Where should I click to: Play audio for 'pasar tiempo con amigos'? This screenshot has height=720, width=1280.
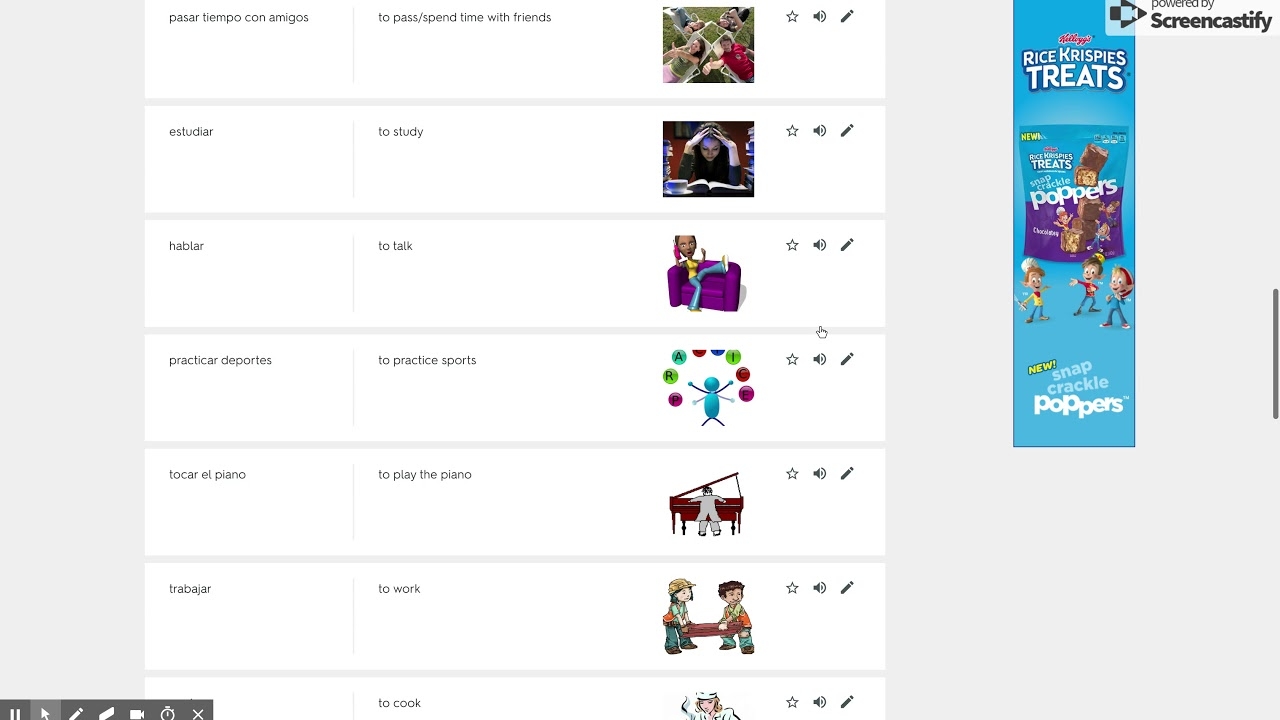point(819,17)
